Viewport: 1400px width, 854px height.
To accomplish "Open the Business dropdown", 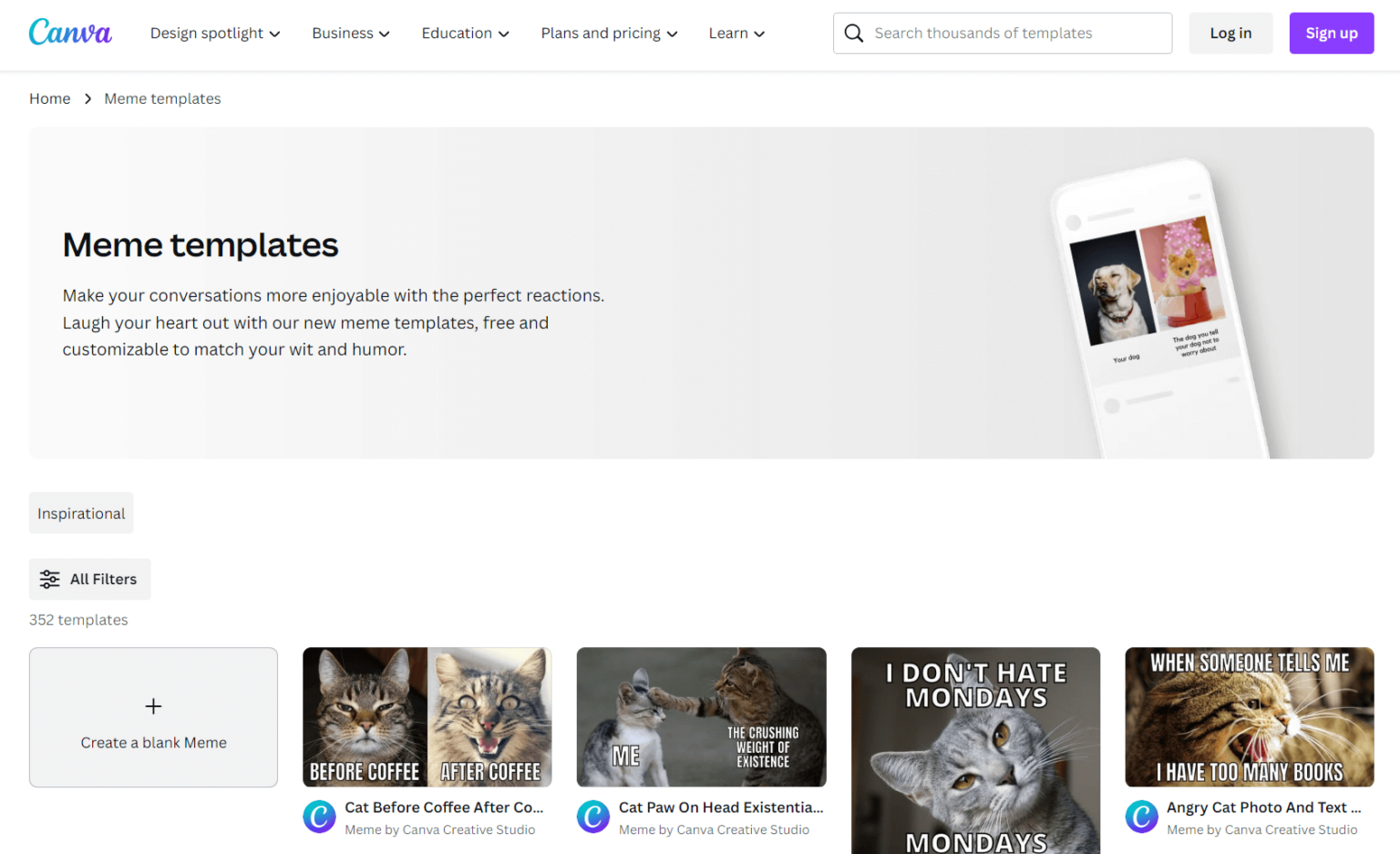I will pyautogui.click(x=351, y=34).
